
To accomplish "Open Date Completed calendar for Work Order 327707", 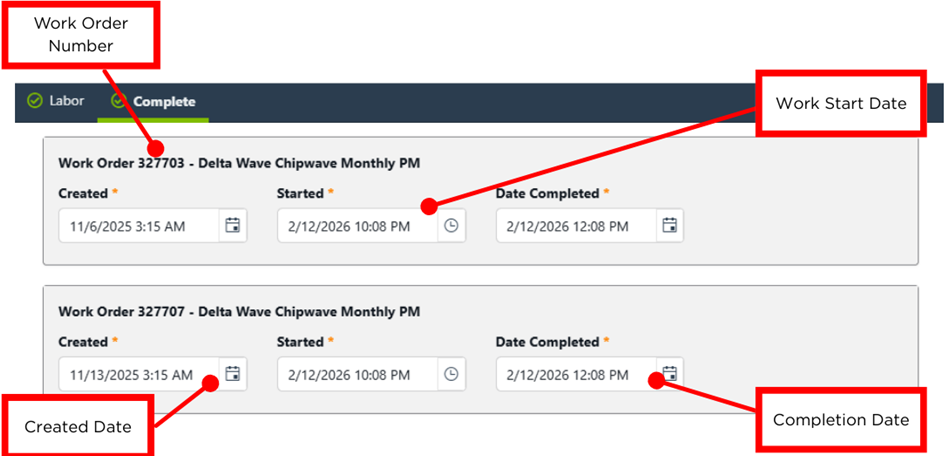I will point(670,374).
